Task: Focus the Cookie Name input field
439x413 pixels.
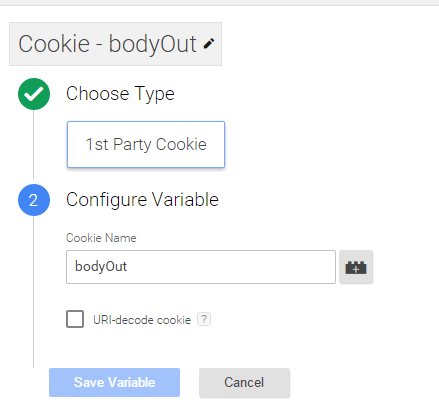Action: (201, 267)
